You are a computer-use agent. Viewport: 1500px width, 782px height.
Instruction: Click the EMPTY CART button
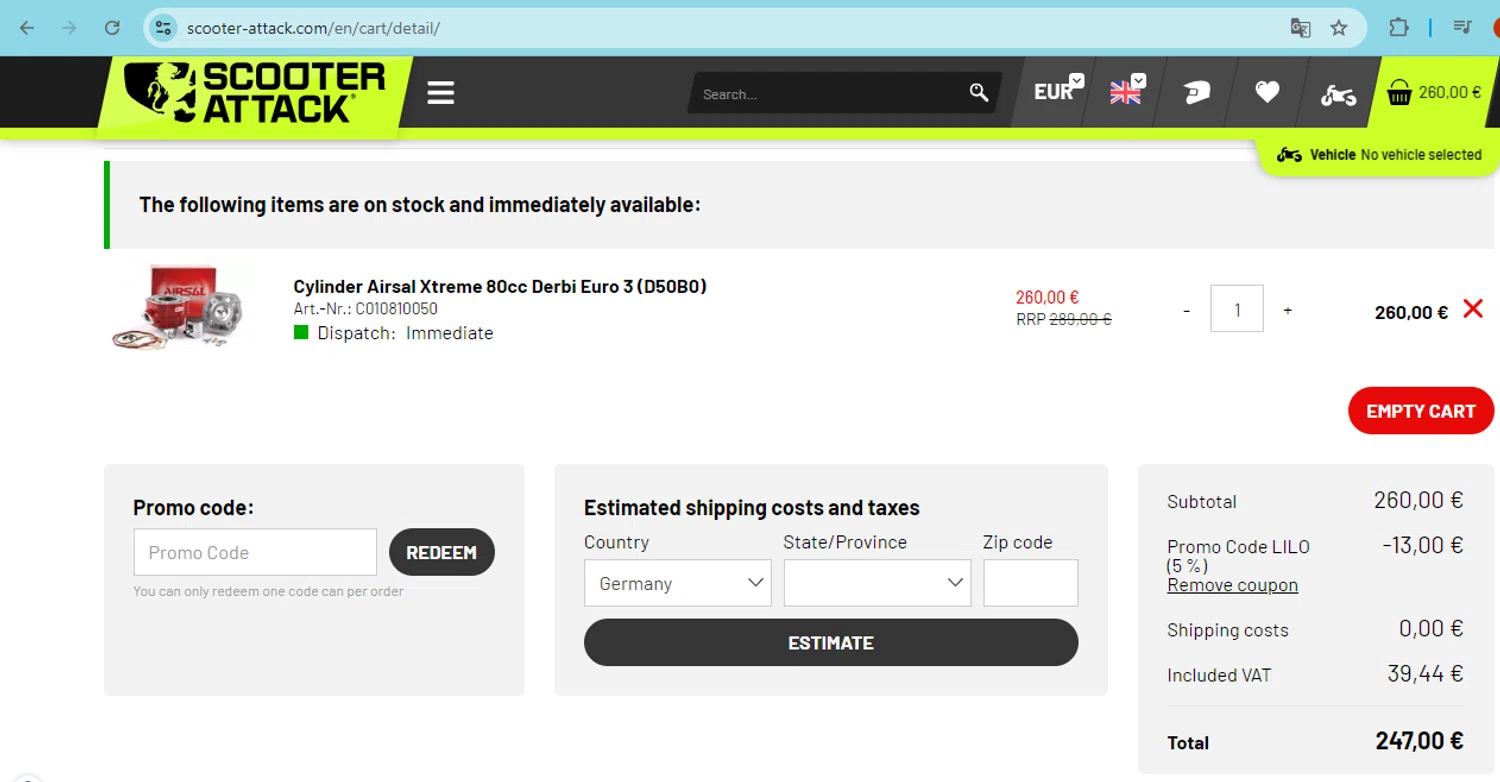(x=1420, y=411)
